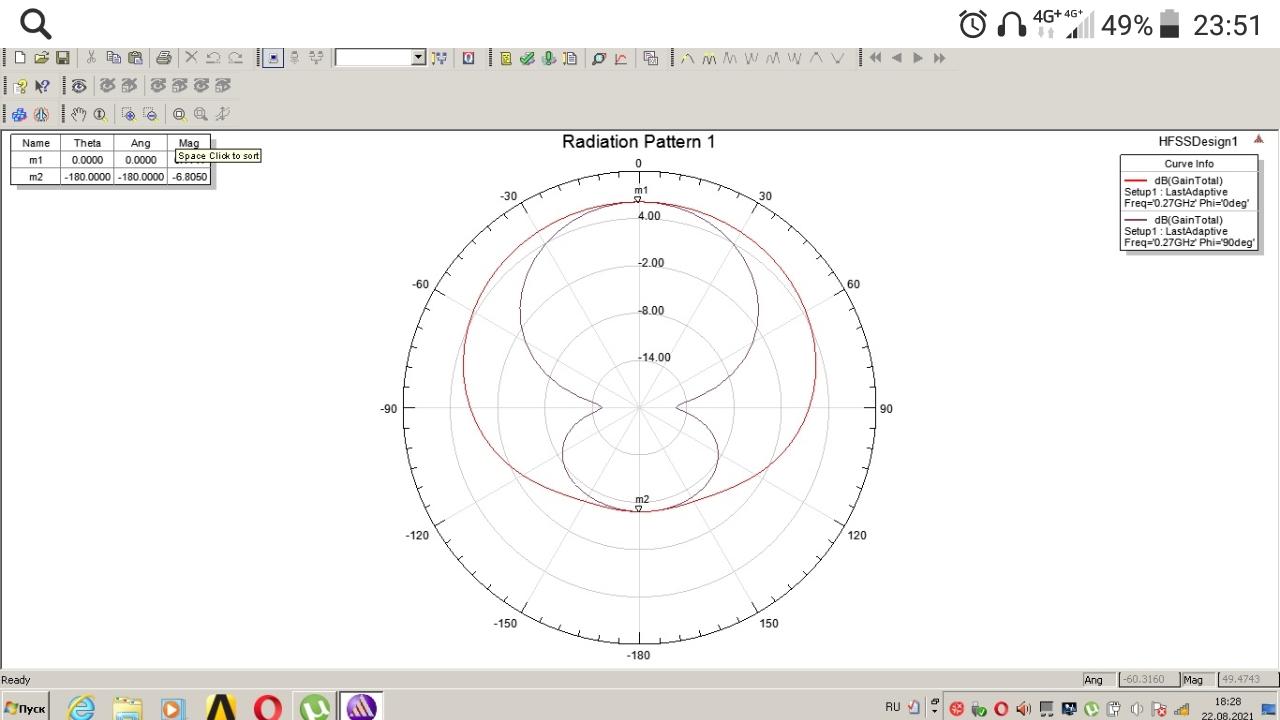Image resolution: width=1280 pixels, height=720 pixels.
Task: Select the m2 row in marker table
Action: [36, 177]
